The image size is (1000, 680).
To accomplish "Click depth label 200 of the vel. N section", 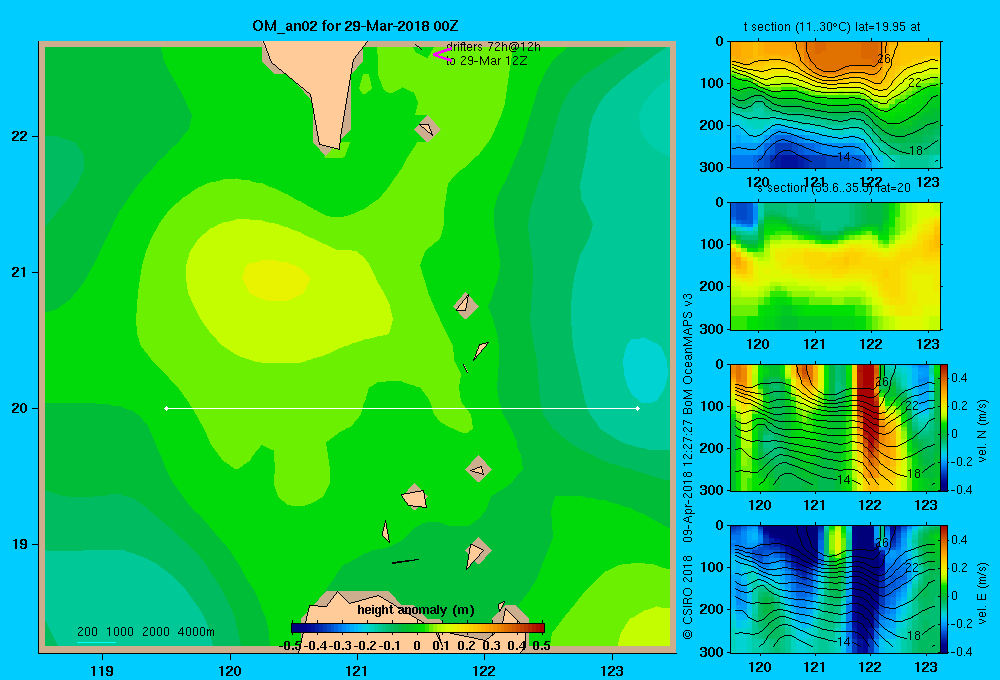I will coord(713,448).
